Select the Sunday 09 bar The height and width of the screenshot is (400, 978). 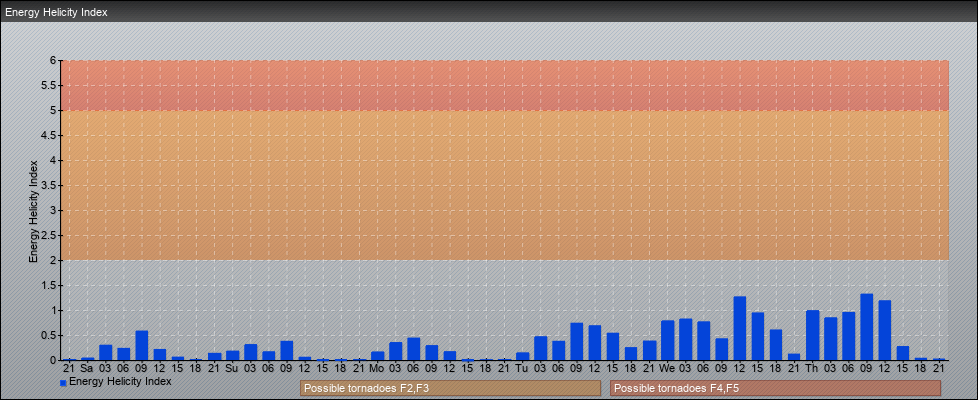click(x=286, y=351)
